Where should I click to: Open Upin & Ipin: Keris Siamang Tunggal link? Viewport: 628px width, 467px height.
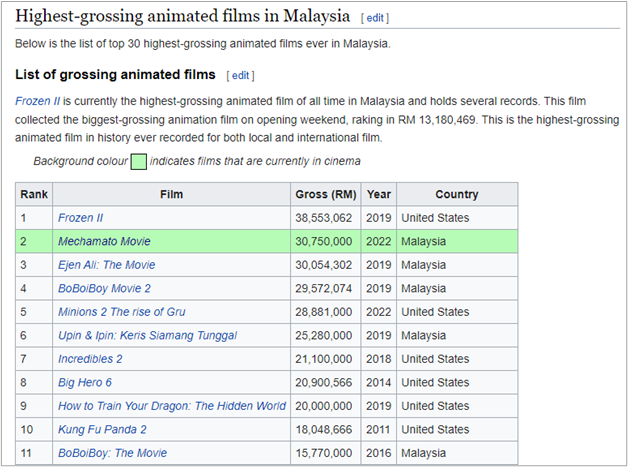[147, 336]
